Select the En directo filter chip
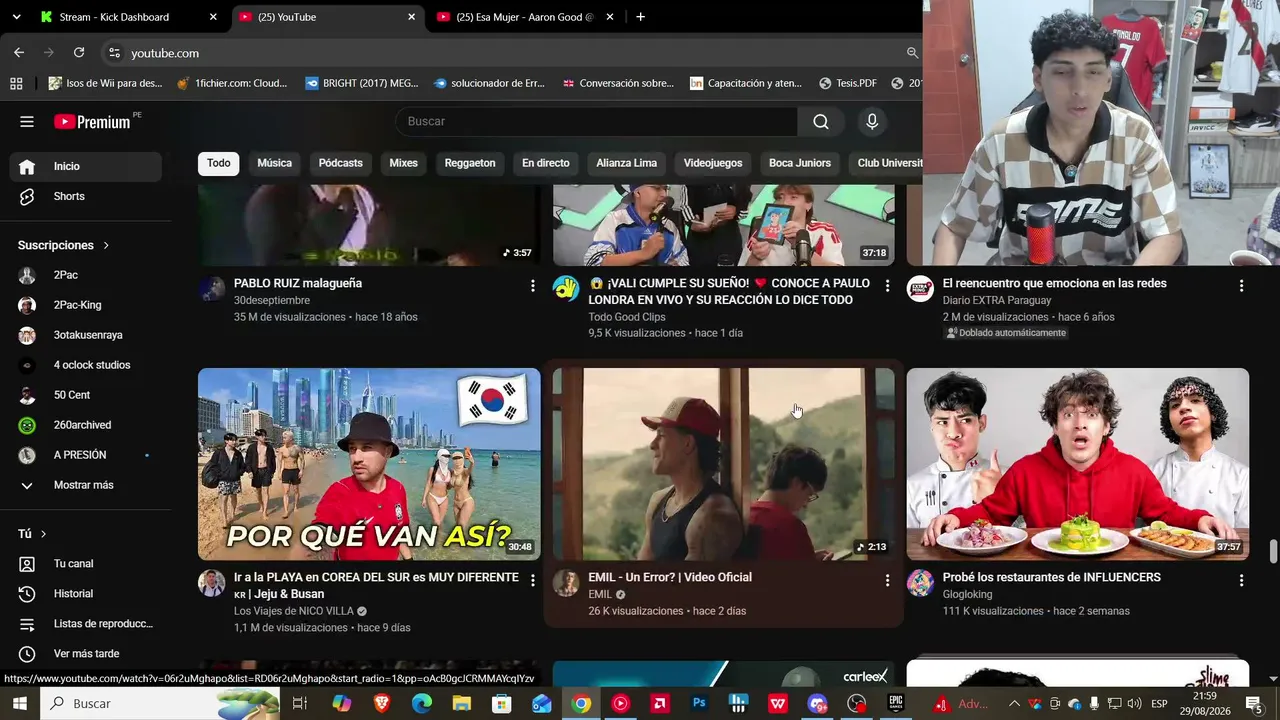This screenshot has width=1280, height=720. [x=546, y=163]
